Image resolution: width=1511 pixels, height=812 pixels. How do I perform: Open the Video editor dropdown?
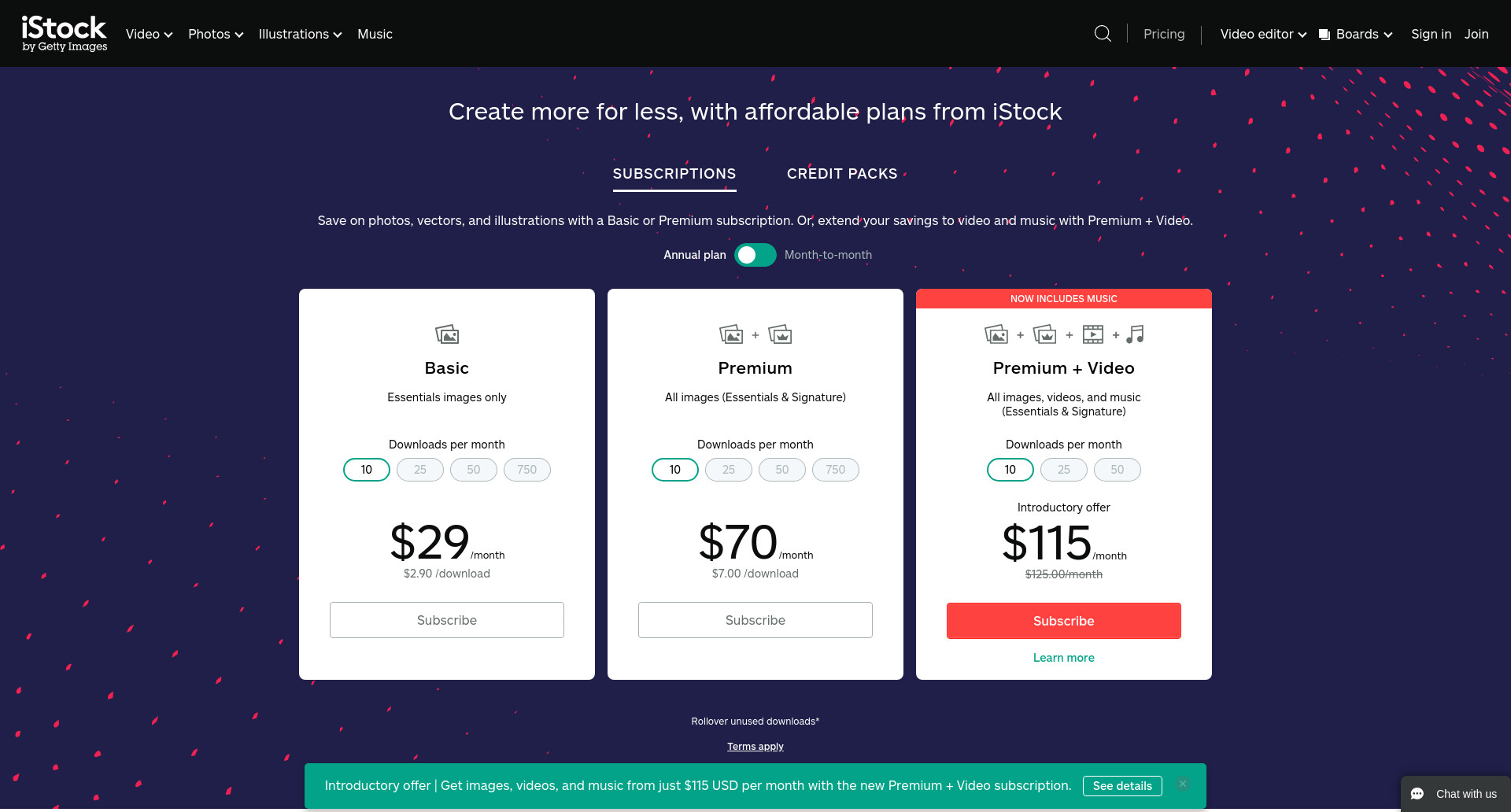[1263, 34]
